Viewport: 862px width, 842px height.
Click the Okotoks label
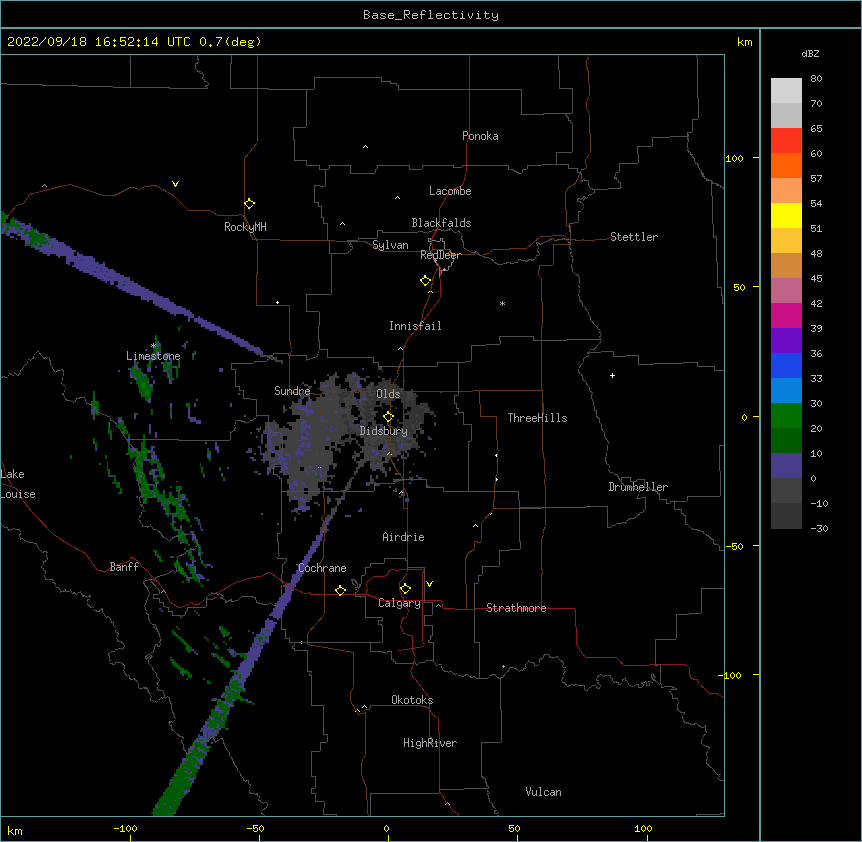[x=412, y=700]
